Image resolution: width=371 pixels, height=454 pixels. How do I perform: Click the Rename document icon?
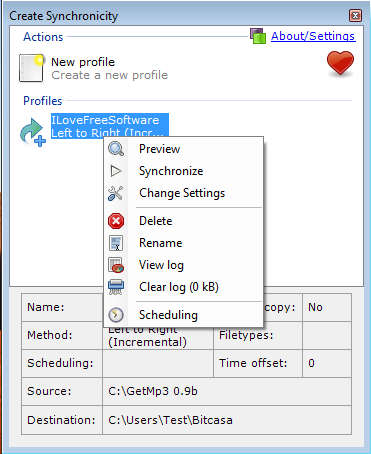(116, 243)
